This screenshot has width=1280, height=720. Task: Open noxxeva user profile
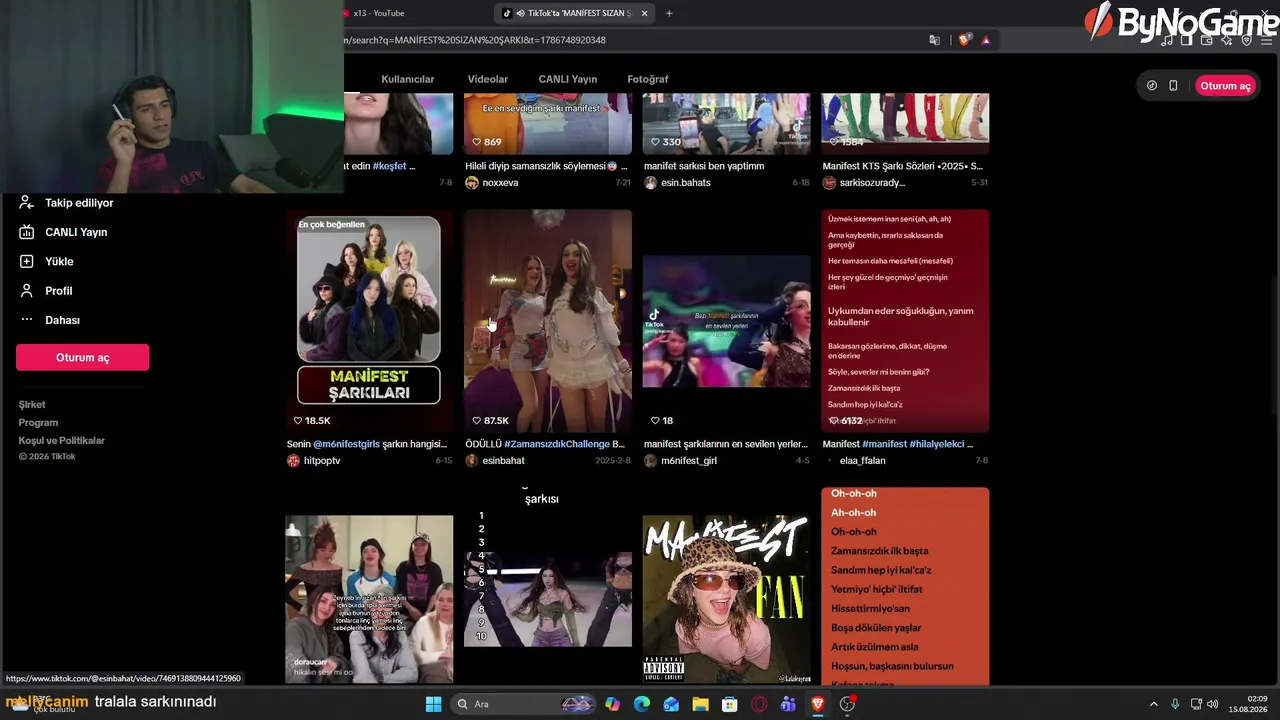tap(500, 183)
